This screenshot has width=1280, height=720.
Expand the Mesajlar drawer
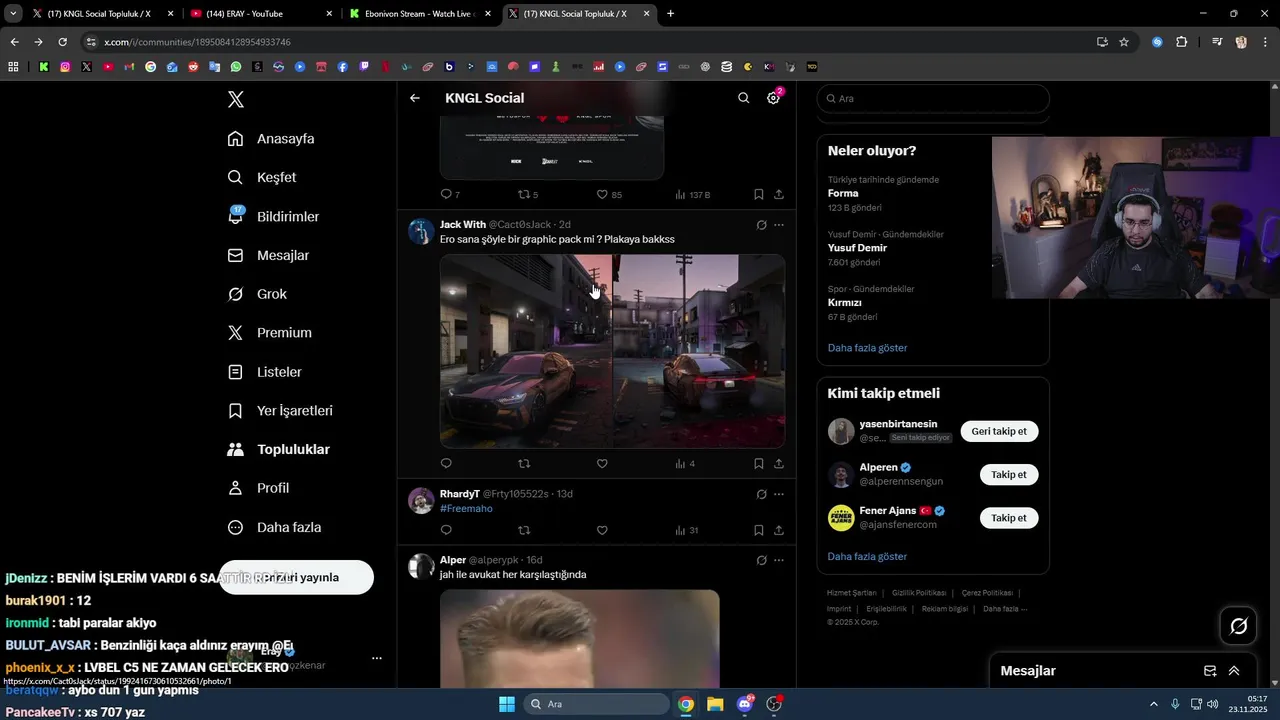coord(1234,671)
